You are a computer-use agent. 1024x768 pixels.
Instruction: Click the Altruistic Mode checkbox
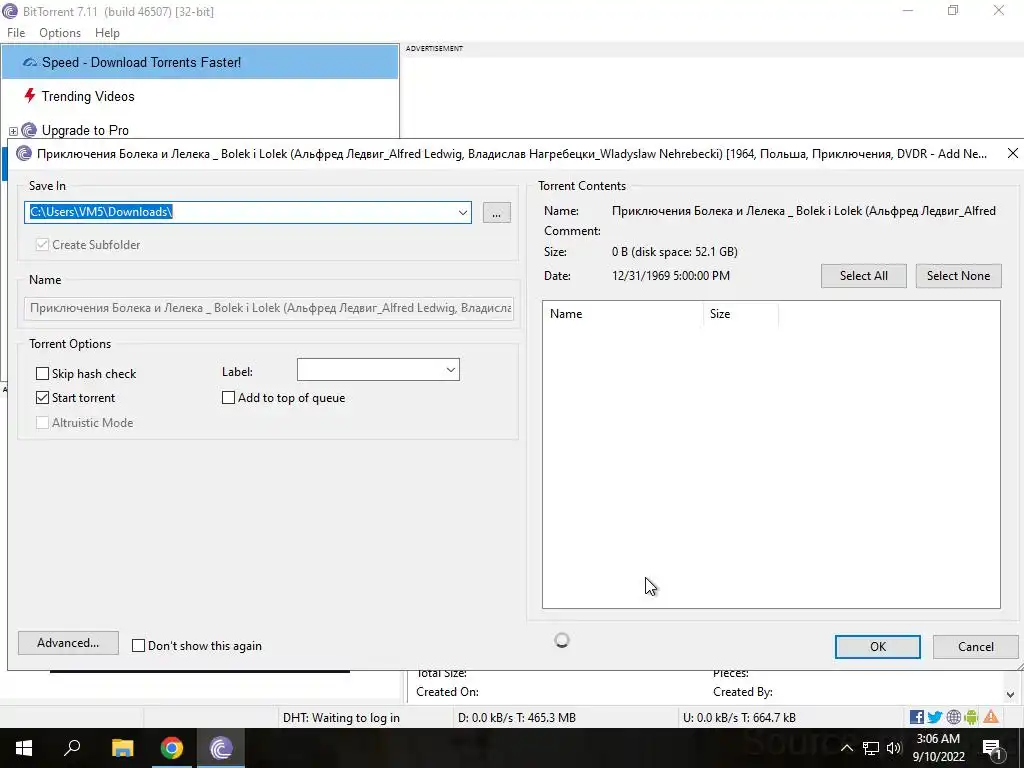point(42,423)
